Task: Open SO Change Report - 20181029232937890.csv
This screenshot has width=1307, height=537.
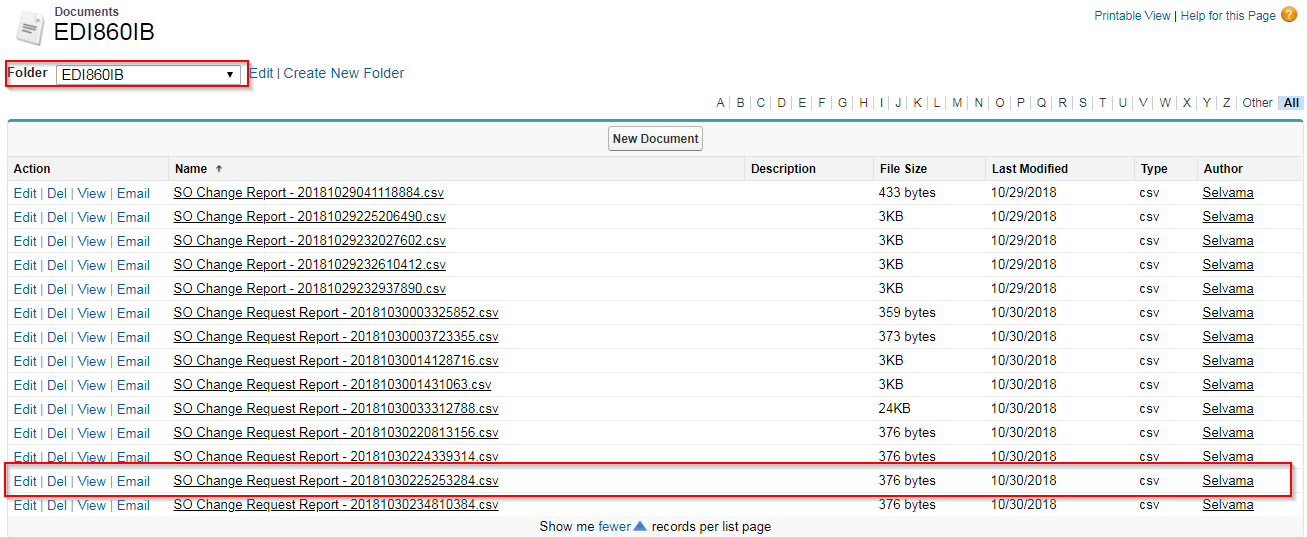Action: tap(310, 288)
